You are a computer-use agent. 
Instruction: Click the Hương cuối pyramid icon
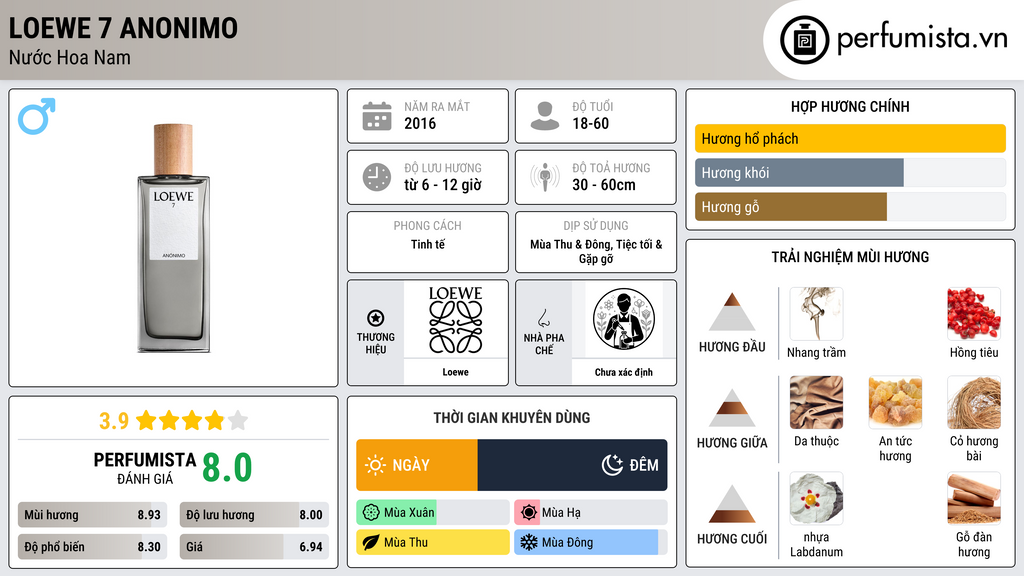732,504
